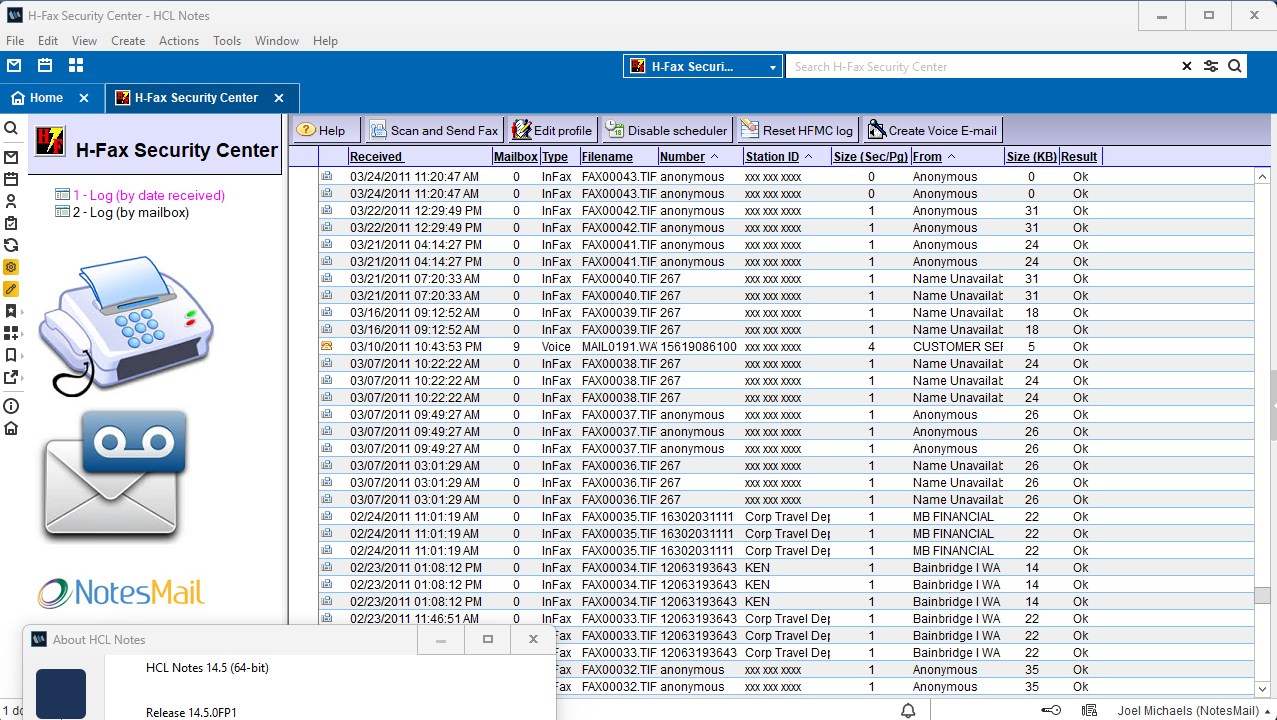Viewport: 1277px width, 720px height.
Task: Click the voicemail envelope image
Action: click(x=115, y=473)
